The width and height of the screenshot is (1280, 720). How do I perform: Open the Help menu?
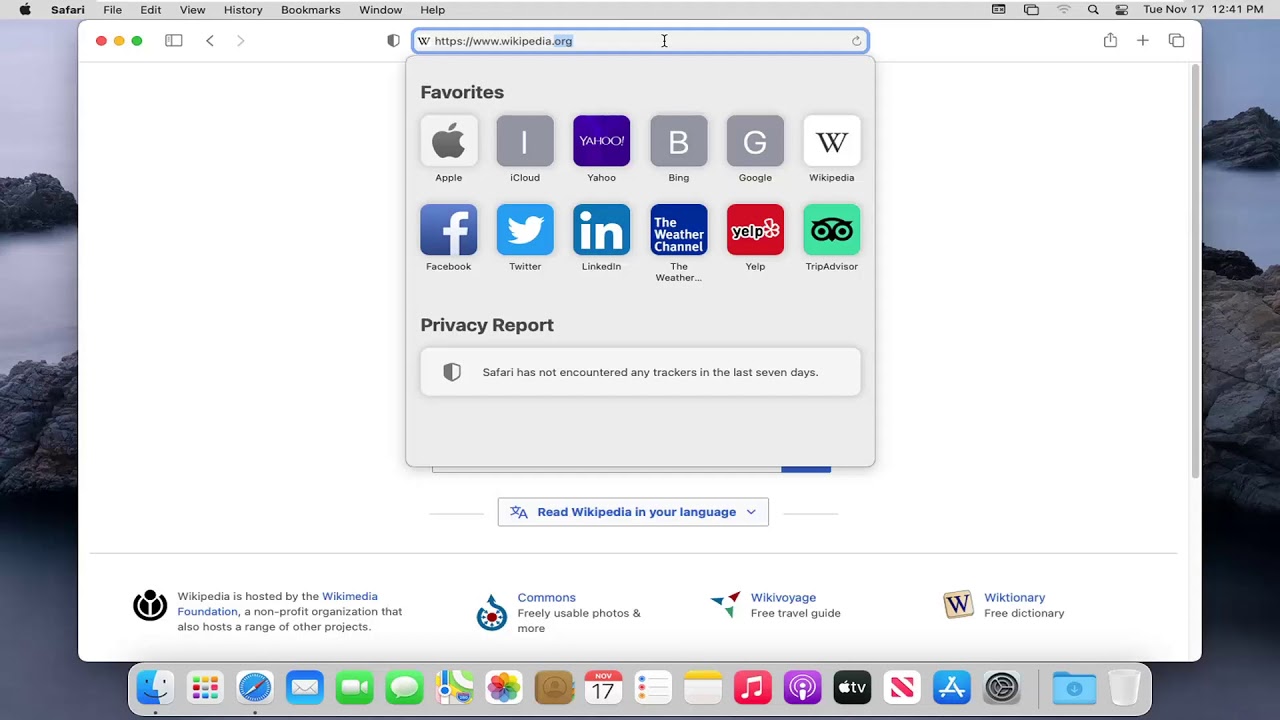[432, 10]
